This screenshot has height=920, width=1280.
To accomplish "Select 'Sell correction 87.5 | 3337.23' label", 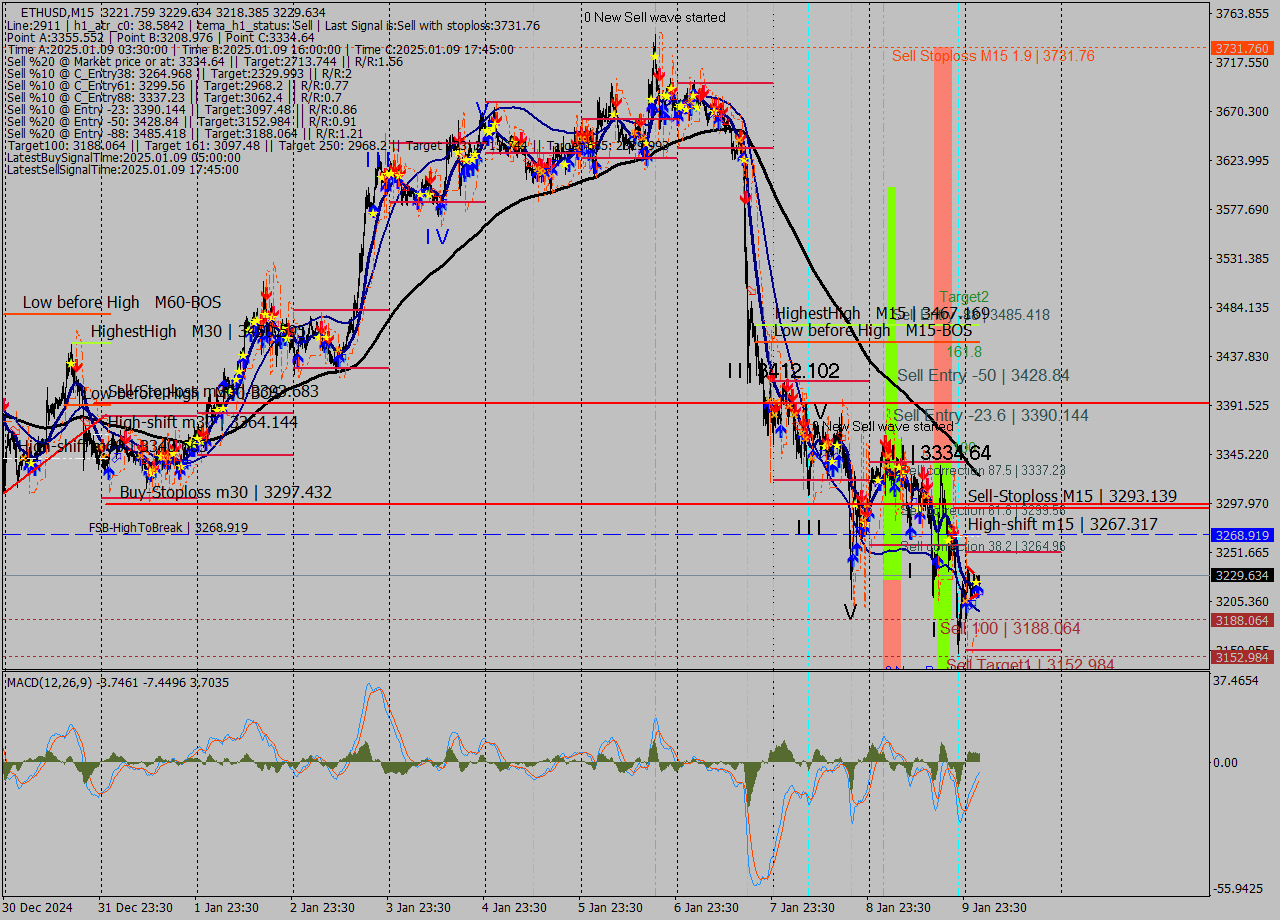I will (x=983, y=470).
